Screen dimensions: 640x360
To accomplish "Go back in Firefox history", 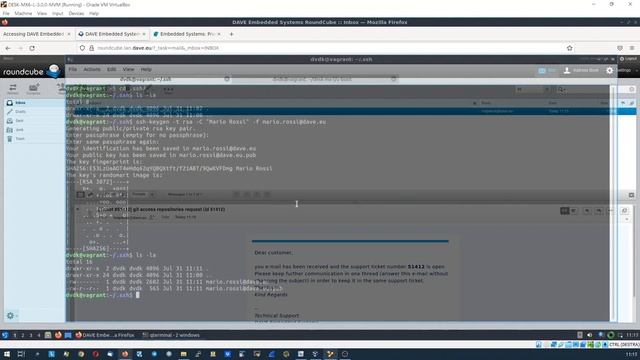I will (x=8, y=48).
